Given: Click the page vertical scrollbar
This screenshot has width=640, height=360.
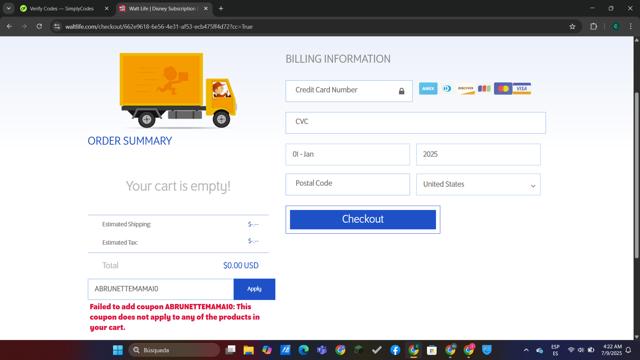Looking at the screenshot, I should (x=636, y=176).
